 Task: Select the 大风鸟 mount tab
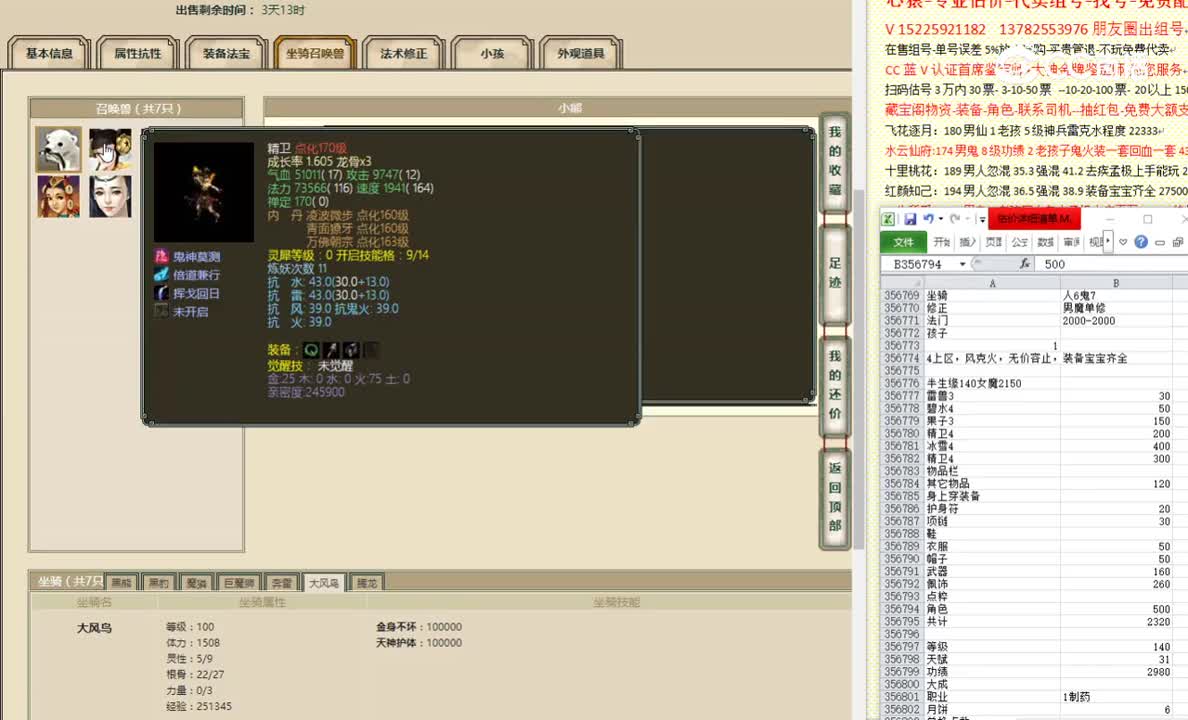(x=324, y=581)
